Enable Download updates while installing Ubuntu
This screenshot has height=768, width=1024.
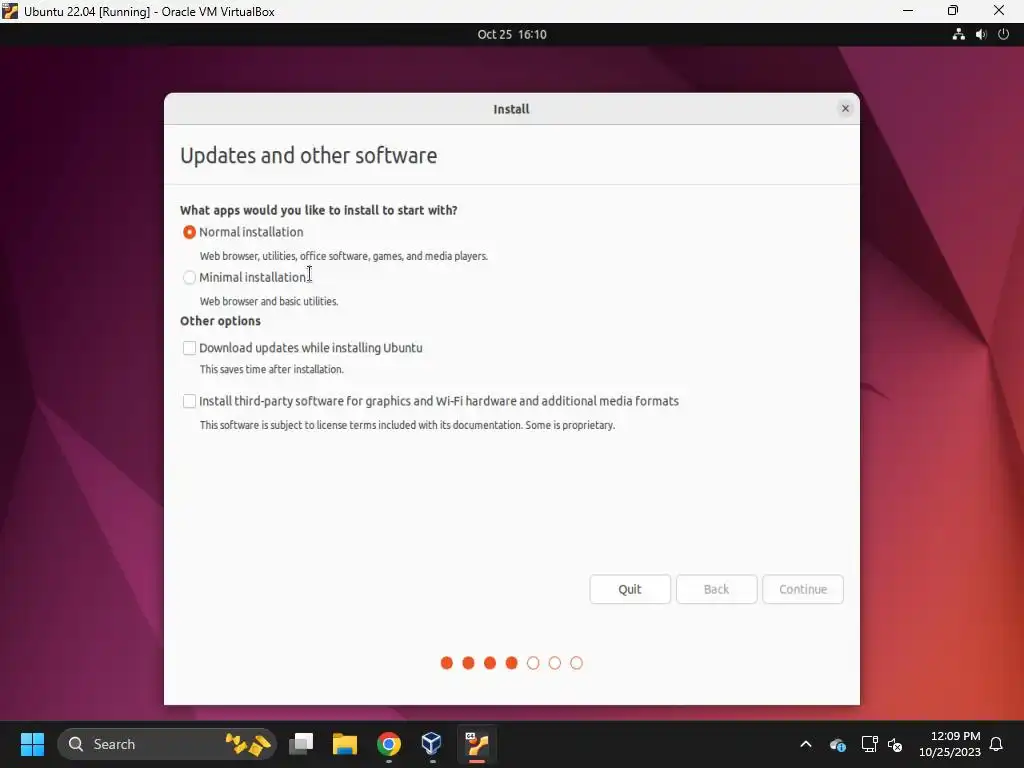point(189,348)
